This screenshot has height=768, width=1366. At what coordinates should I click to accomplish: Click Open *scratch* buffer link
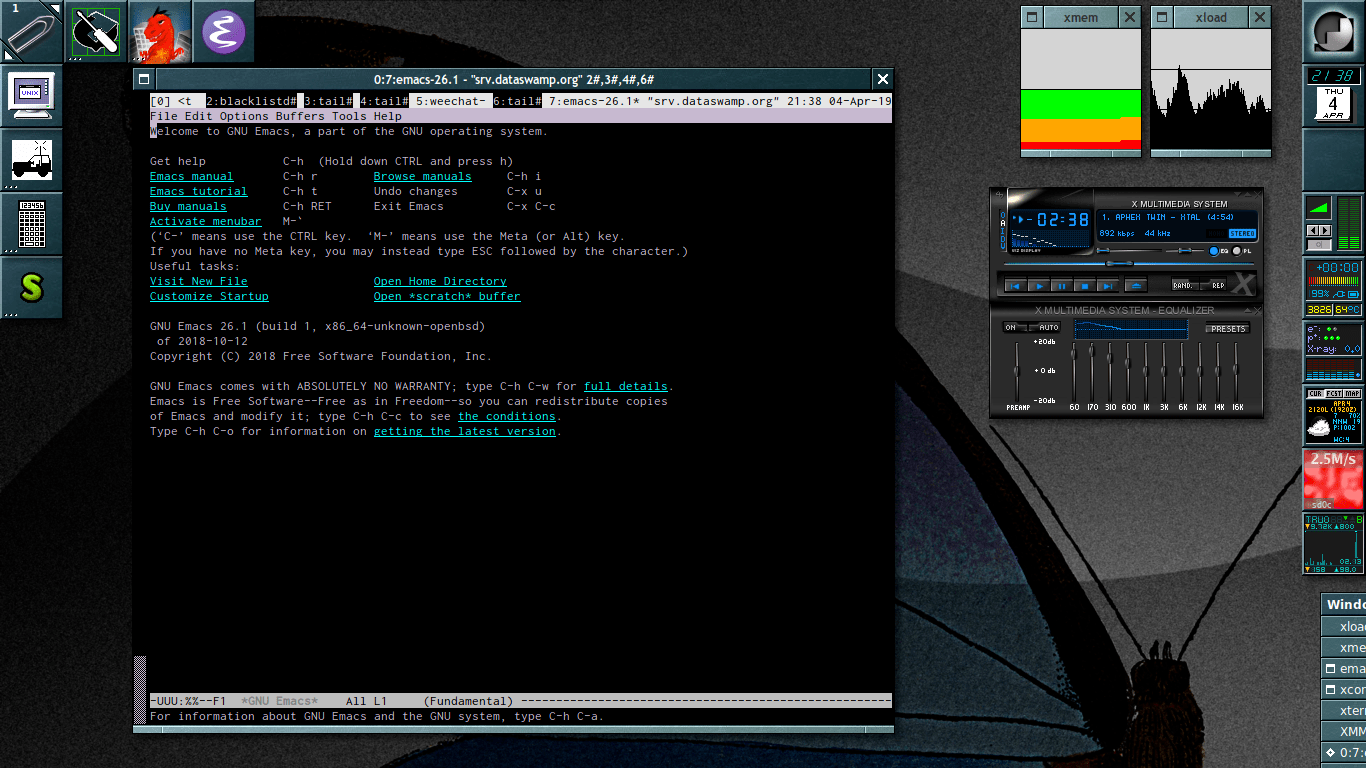[x=447, y=296]
